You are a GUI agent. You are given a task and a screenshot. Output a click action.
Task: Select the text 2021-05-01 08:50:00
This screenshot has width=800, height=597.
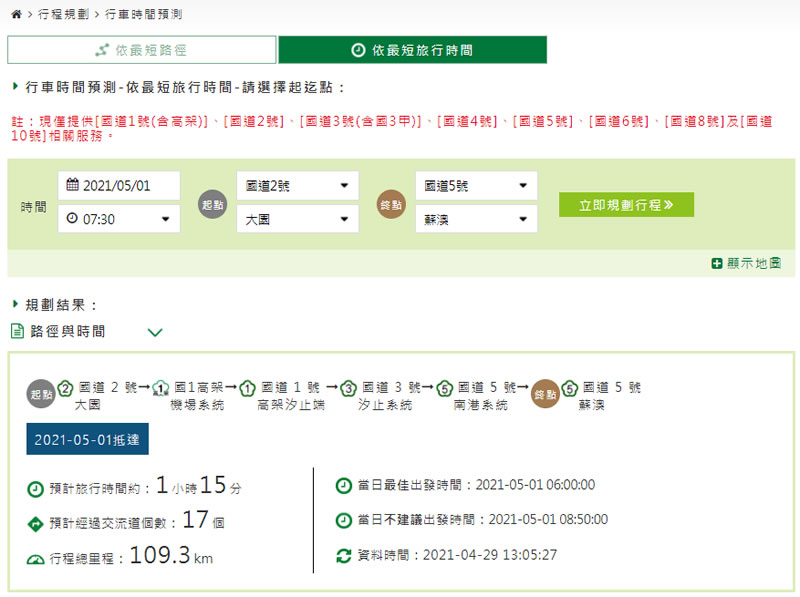tap(548, 519)
